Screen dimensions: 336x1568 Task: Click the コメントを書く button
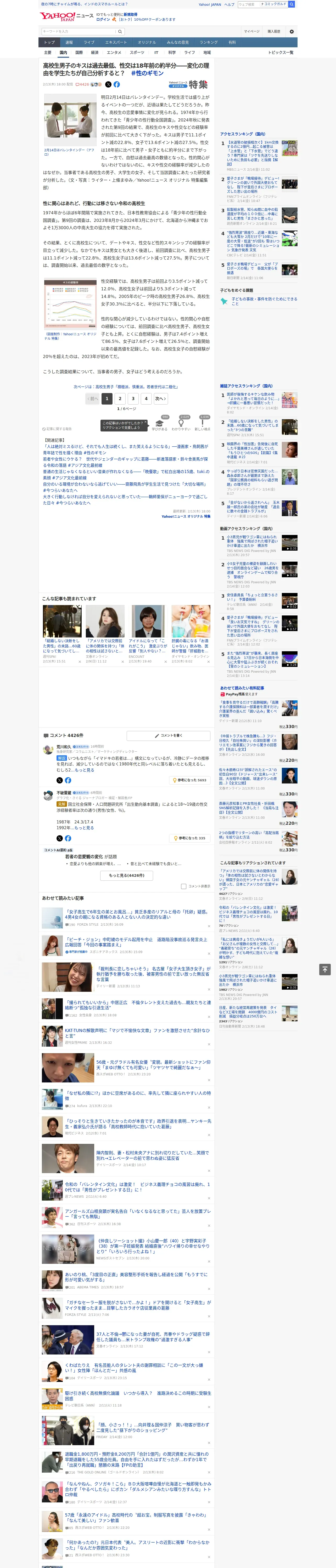pyautogui.click(x=168, y=735)
